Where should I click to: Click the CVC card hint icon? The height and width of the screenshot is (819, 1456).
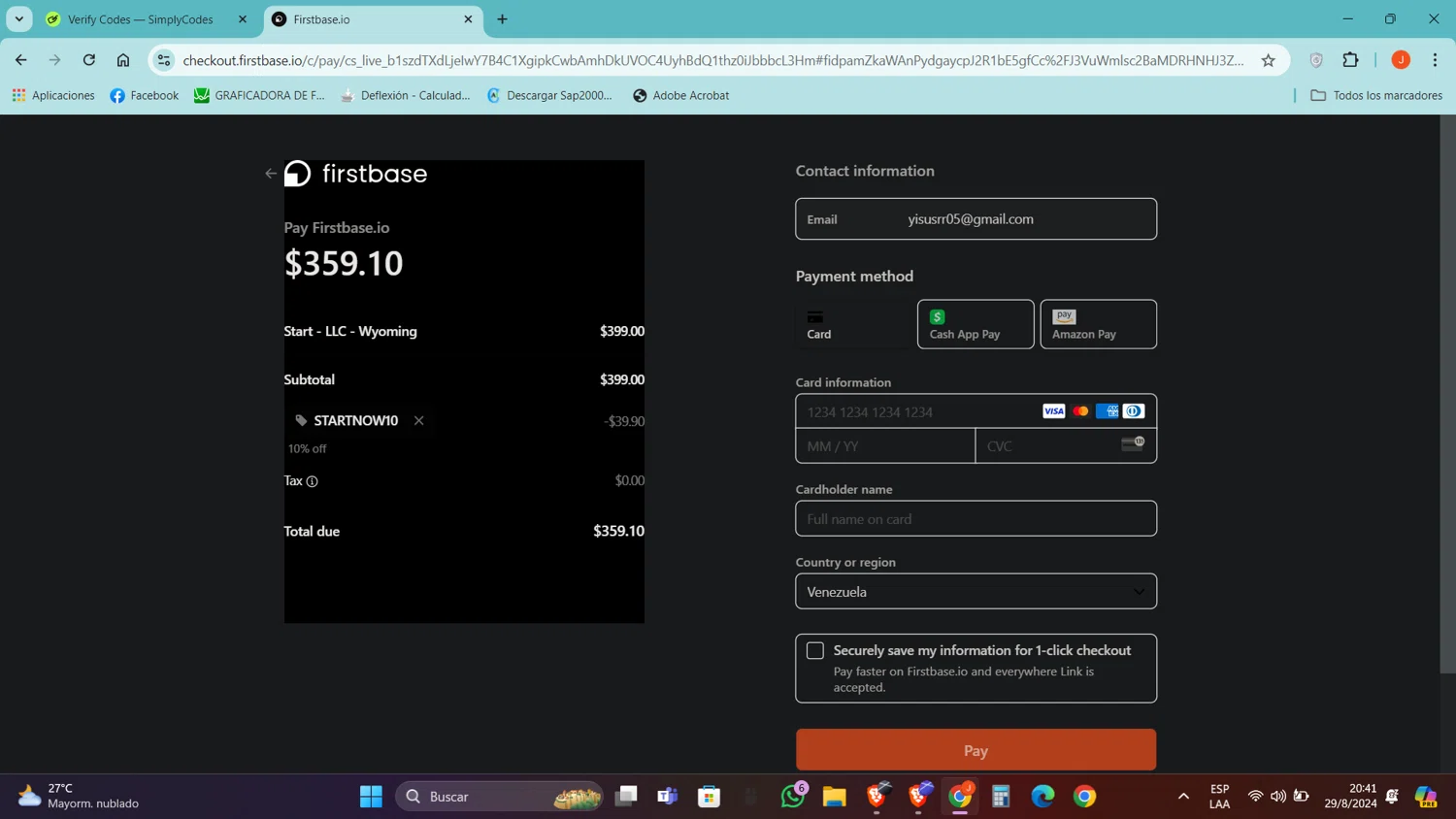(1133, 444)
